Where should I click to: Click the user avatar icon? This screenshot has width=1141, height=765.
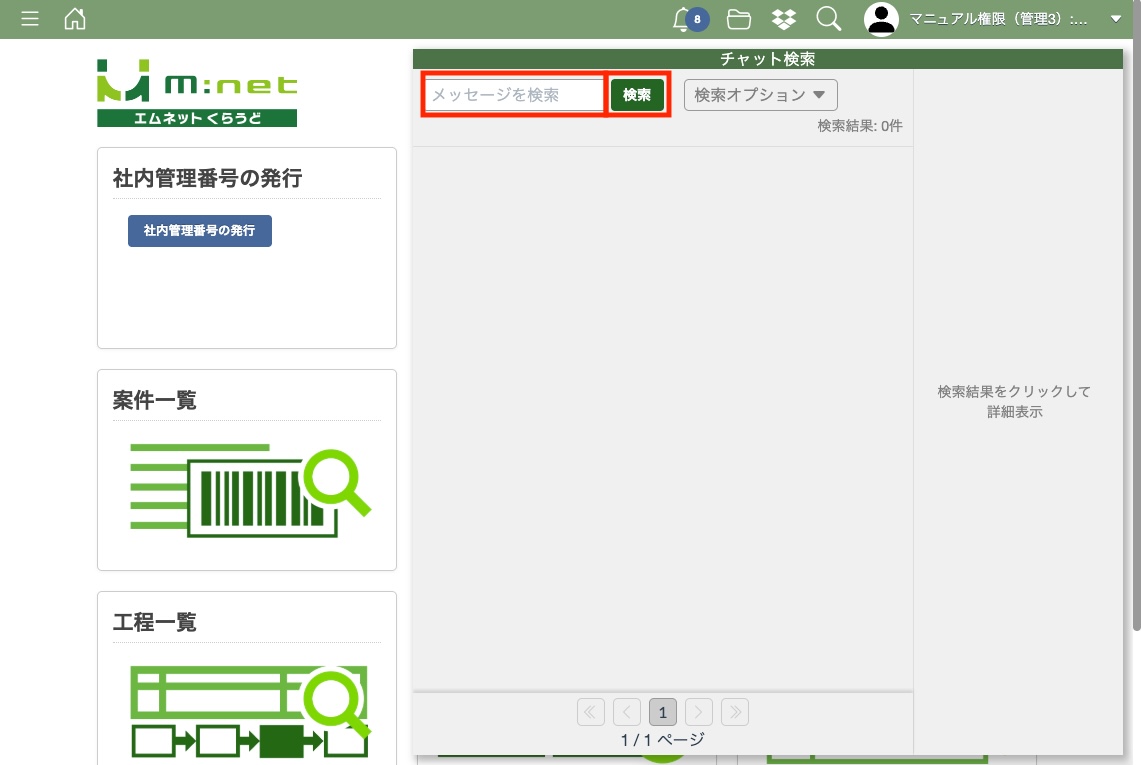click(881, 19)
